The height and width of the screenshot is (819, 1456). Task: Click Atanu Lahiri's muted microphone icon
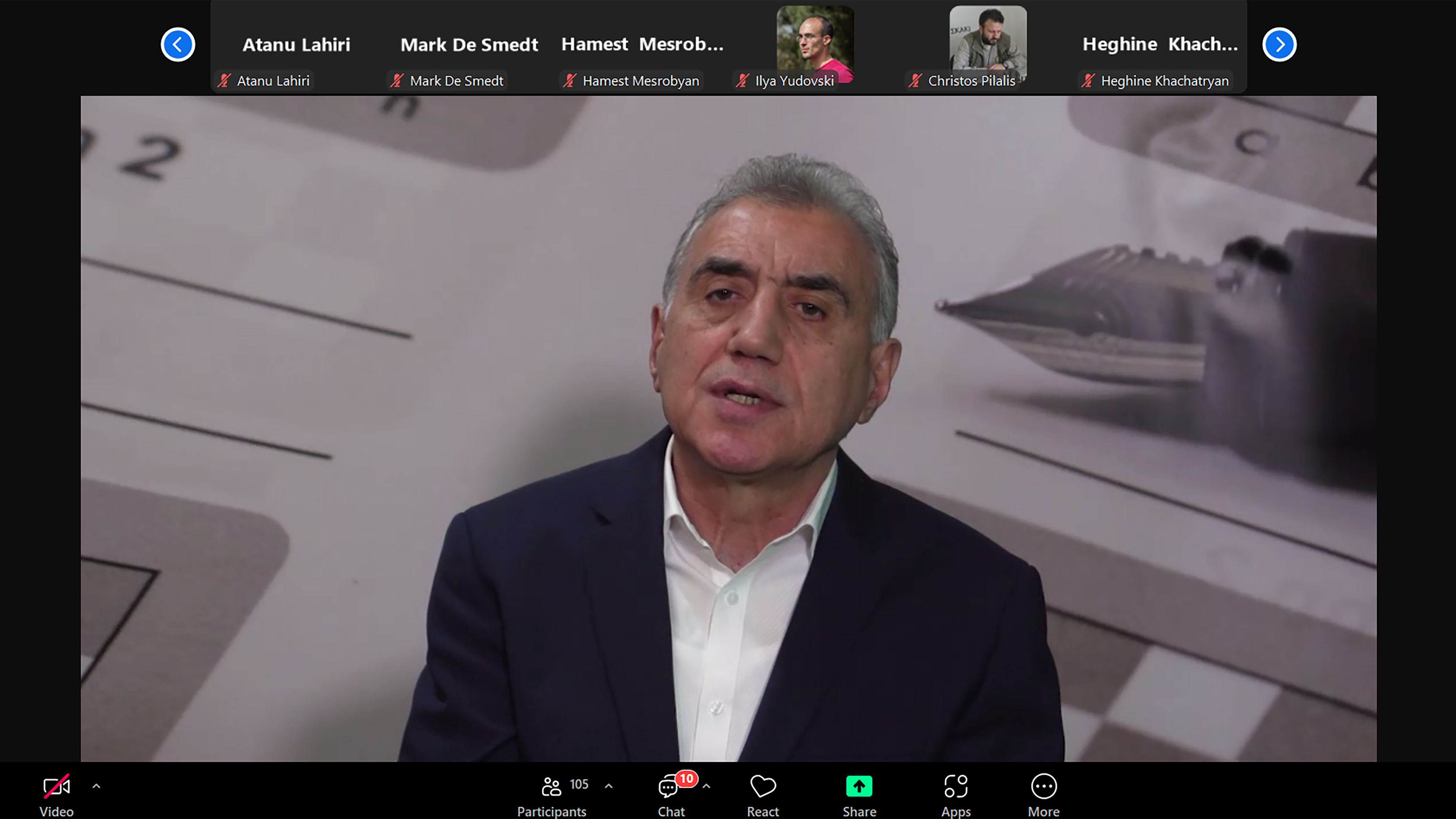coord(224,81)
